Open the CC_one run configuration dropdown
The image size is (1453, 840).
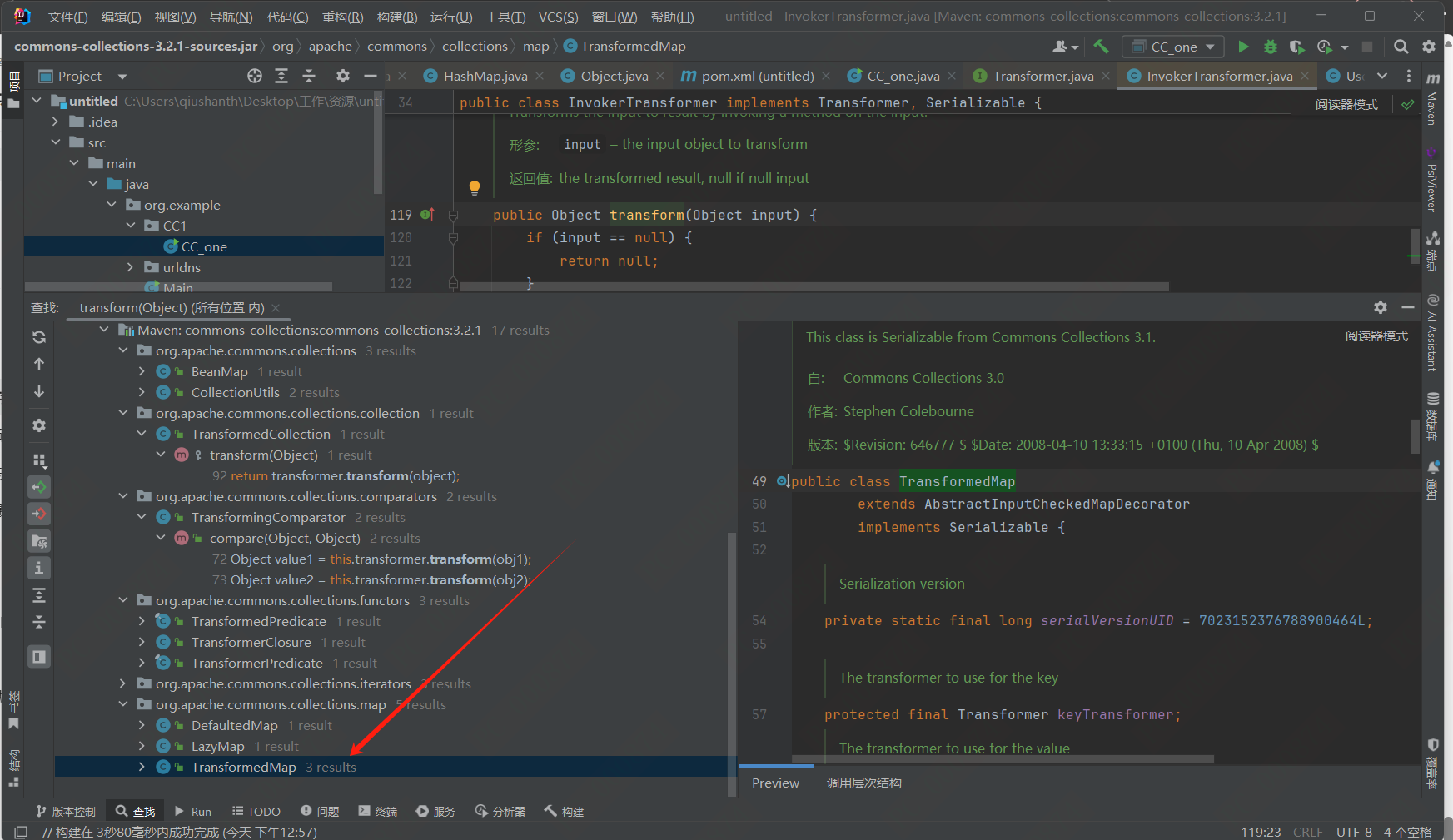pos(1173,47)
